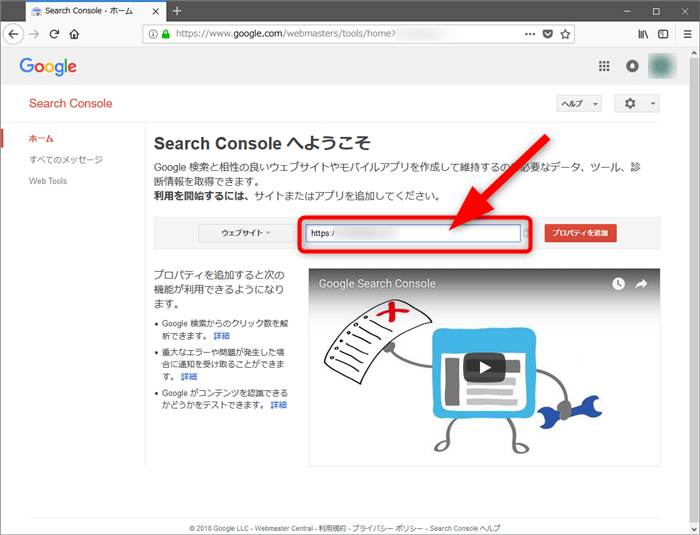Click the browser reload button
700x535 pixels.
click(x=54, y=33)
